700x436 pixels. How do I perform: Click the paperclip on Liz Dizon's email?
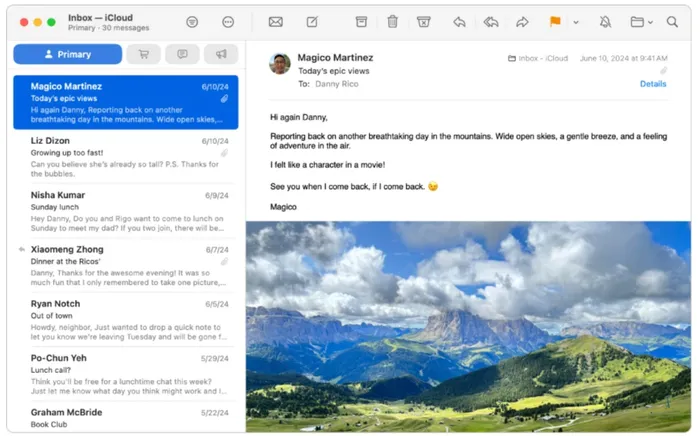click(x=224, y=153)
